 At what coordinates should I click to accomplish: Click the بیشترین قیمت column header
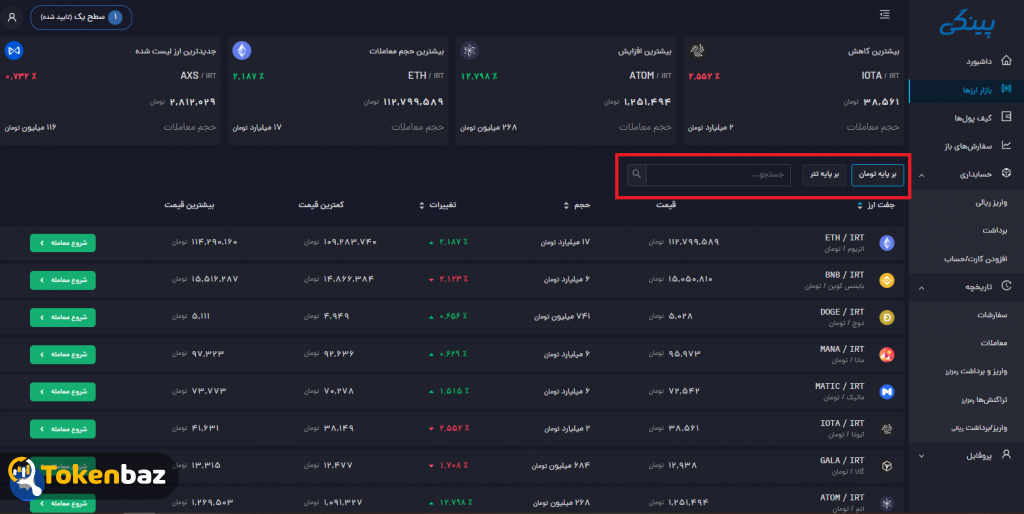point(189,205)
